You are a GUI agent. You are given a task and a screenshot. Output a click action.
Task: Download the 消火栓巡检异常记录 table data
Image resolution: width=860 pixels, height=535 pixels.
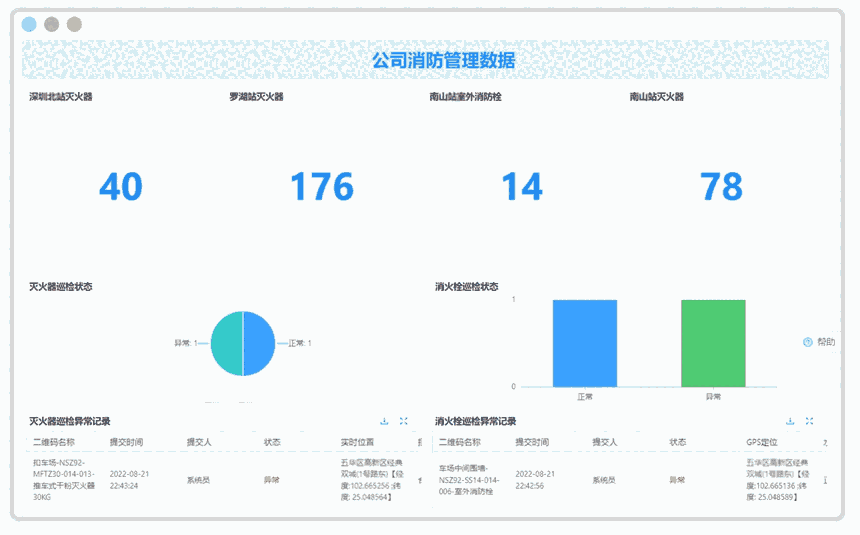[x=790, y=421]
